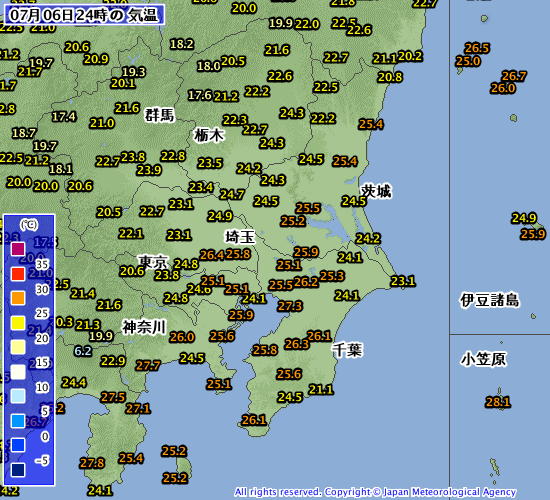Select the 神奈川 prefecture label

click(x=144, y=327)
